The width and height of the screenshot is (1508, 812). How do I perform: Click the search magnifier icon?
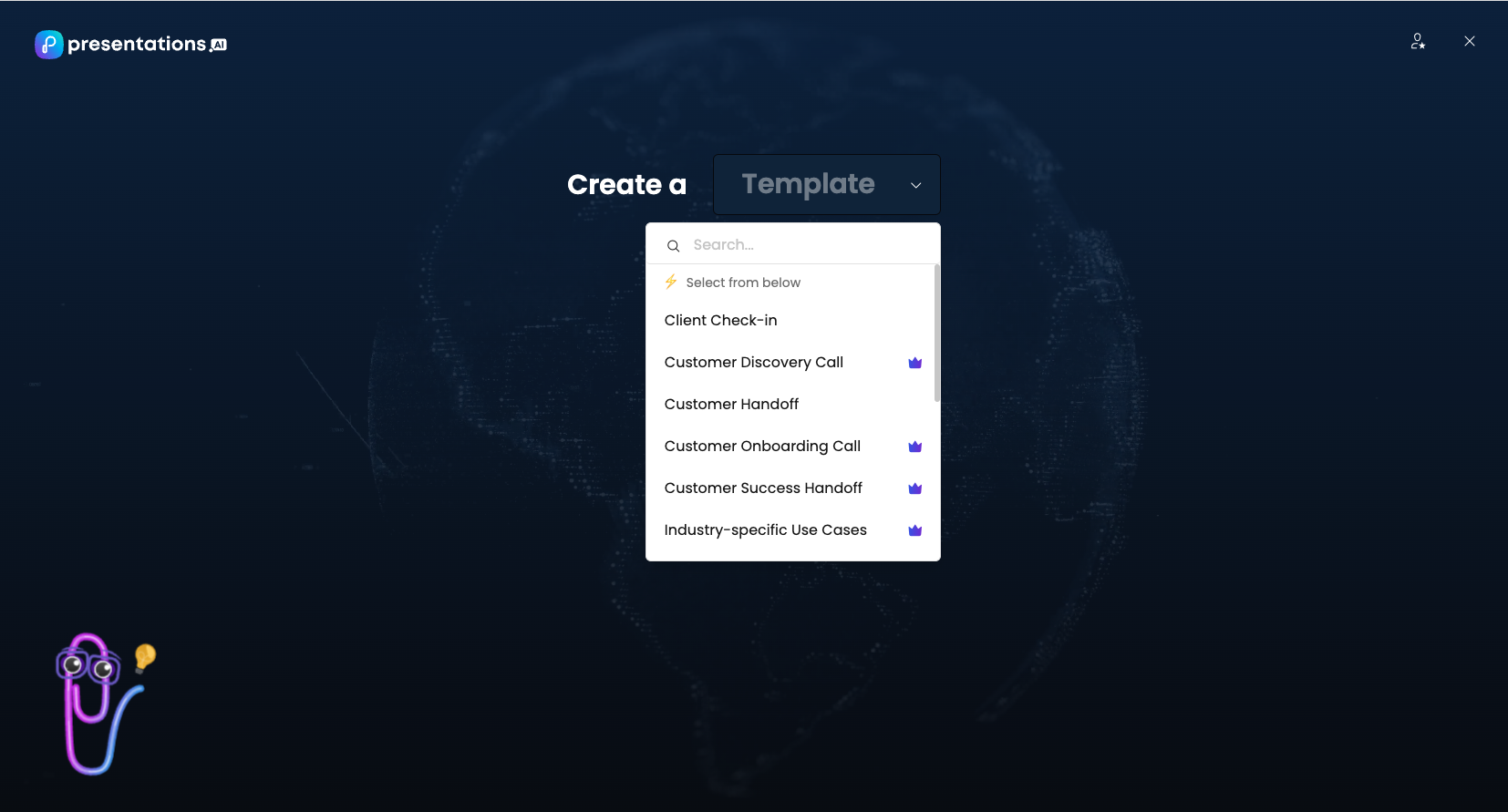pos(674,246)
